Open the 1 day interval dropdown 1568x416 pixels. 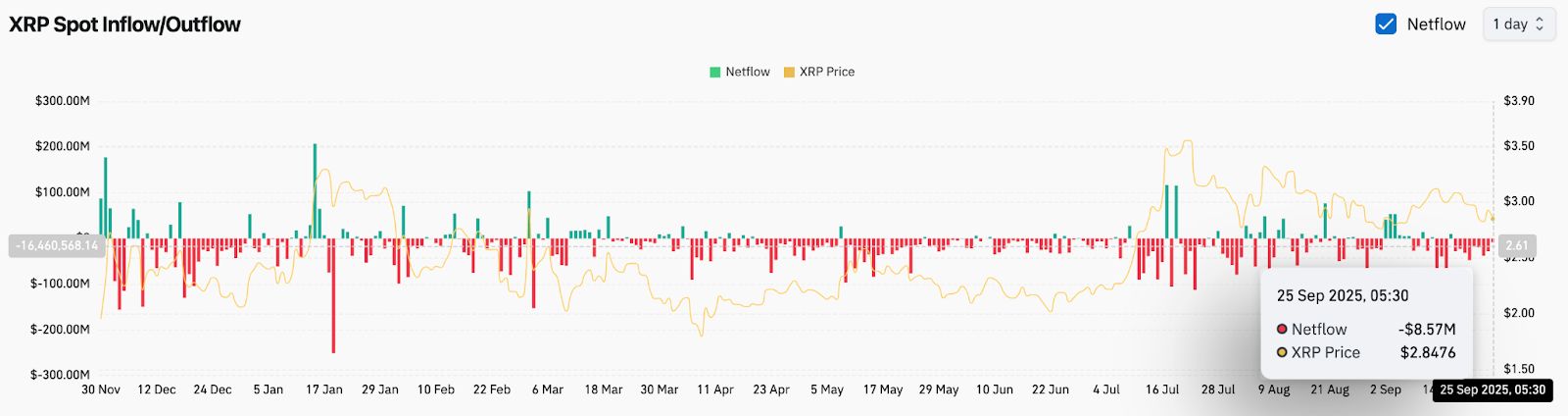(x=1518, y=25)
